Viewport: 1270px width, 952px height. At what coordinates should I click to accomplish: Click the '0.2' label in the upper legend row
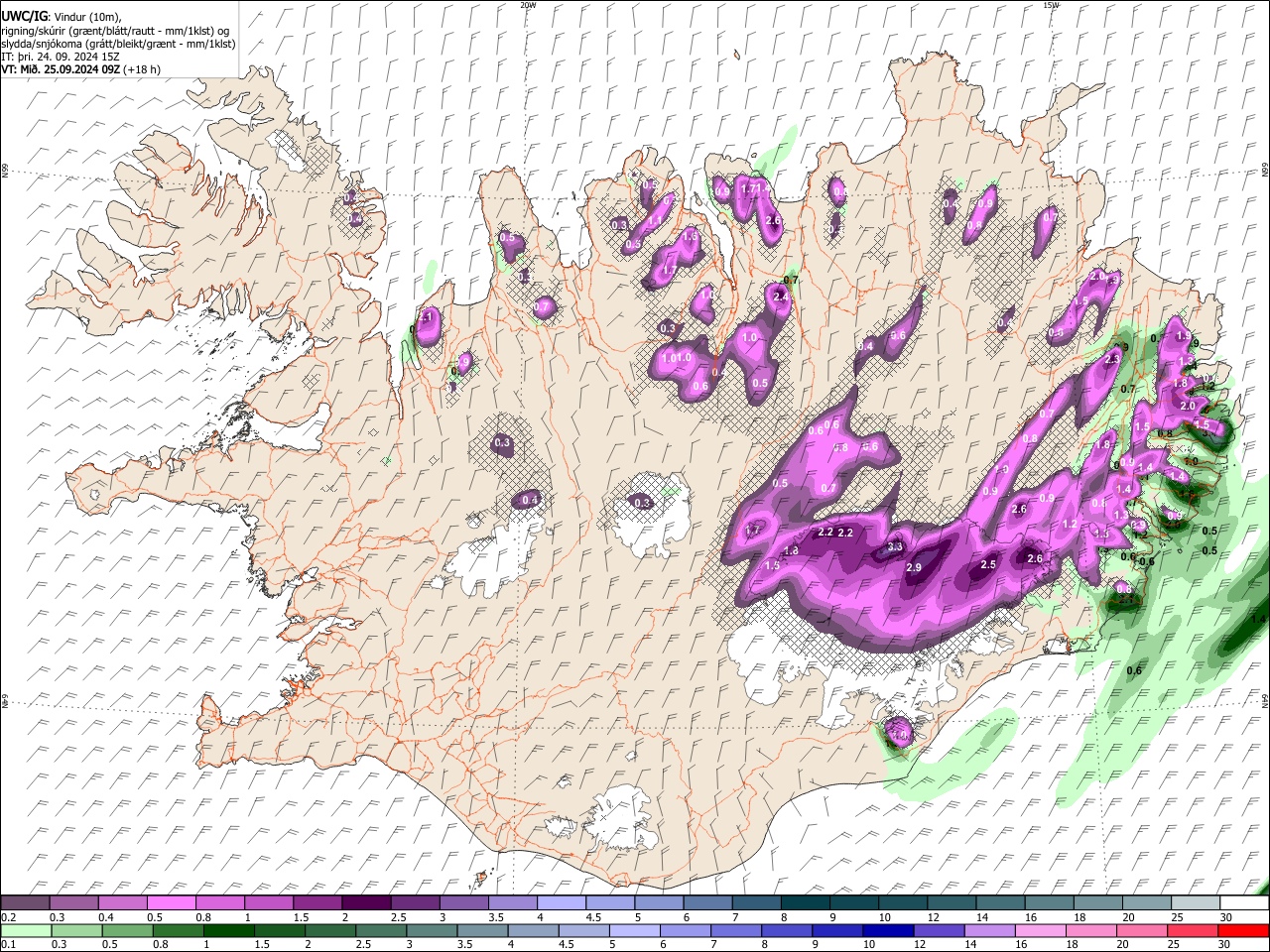pos(7,917)
